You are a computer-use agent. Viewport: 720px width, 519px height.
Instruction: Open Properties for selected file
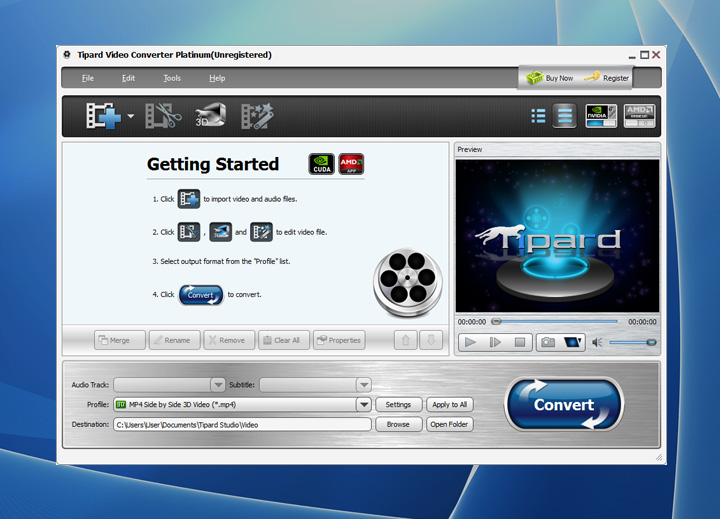coord(339,340)
